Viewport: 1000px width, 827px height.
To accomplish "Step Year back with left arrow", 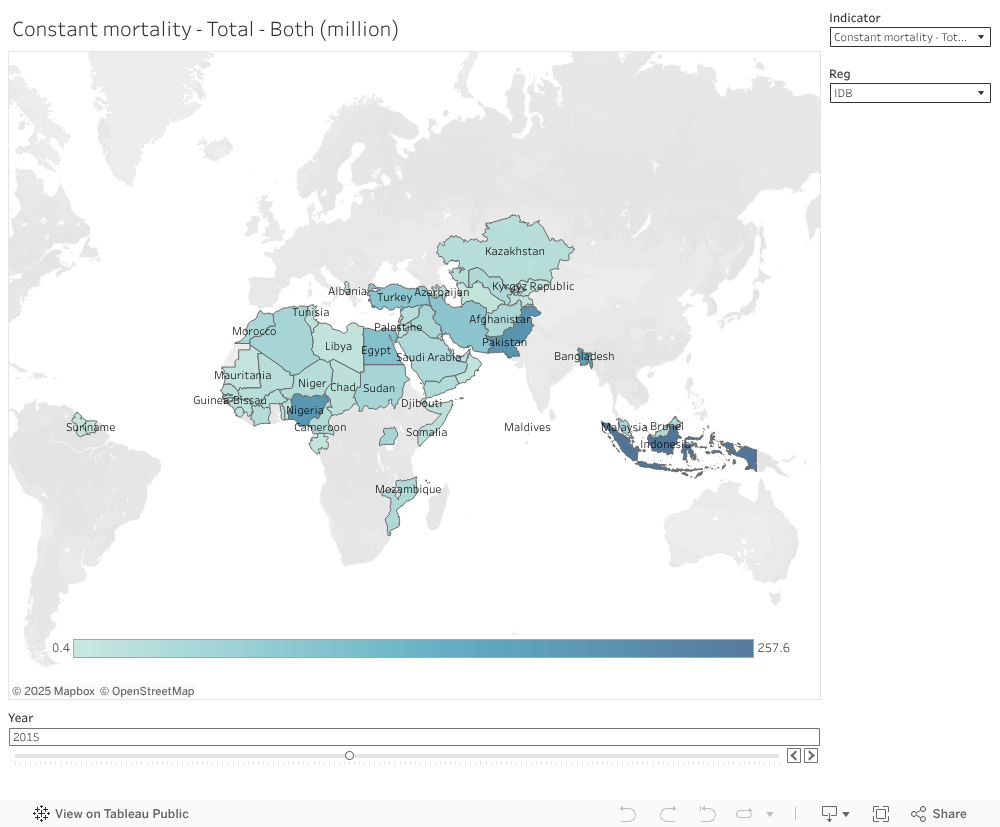I will click(x=794, y=755).
